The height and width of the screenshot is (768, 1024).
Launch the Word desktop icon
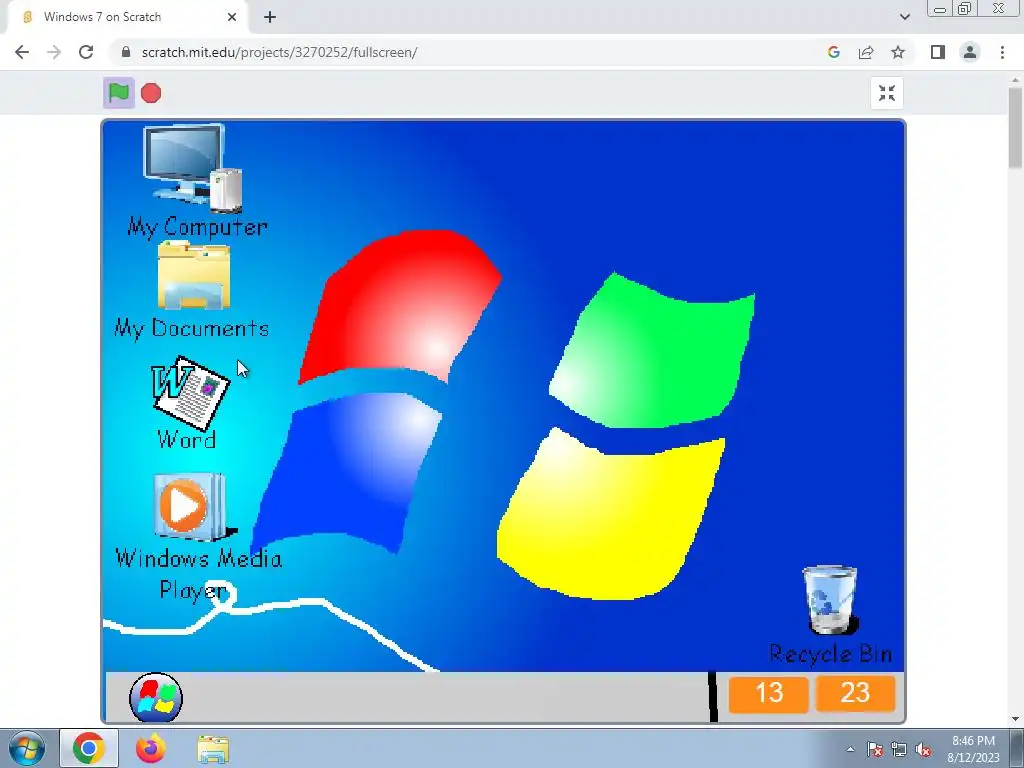(190, 393)
